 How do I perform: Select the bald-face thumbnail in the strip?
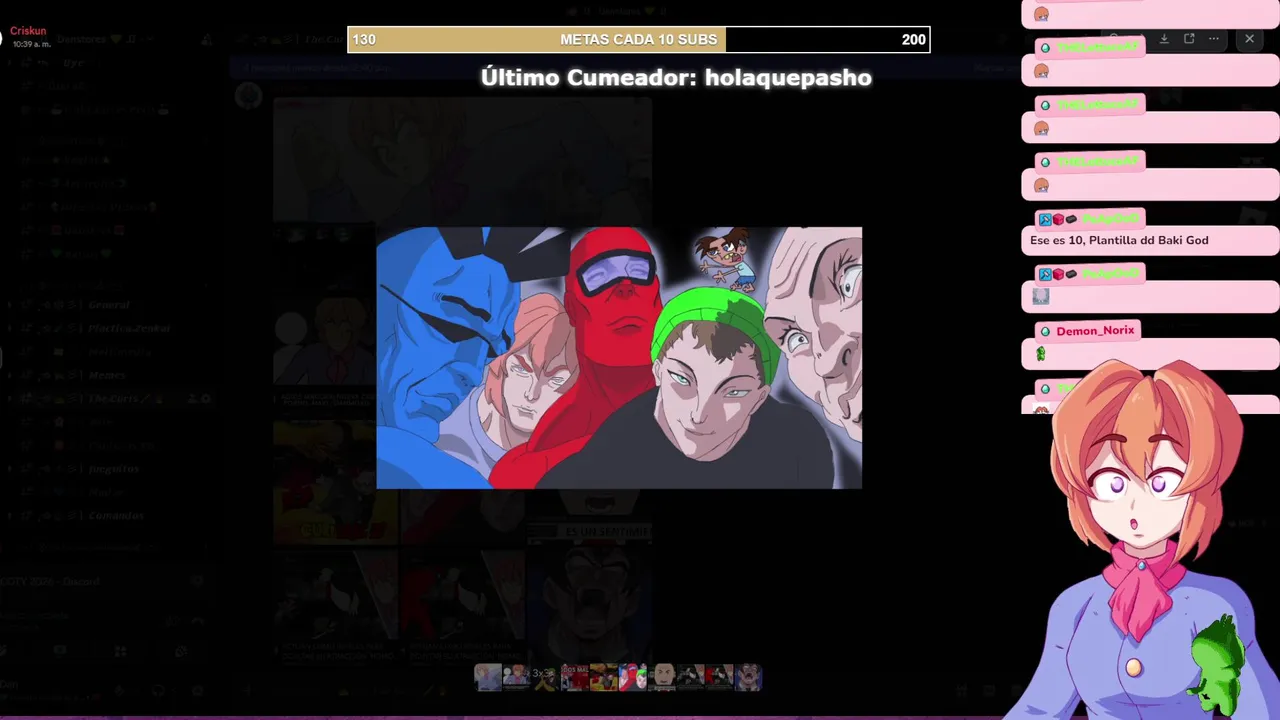662,677
